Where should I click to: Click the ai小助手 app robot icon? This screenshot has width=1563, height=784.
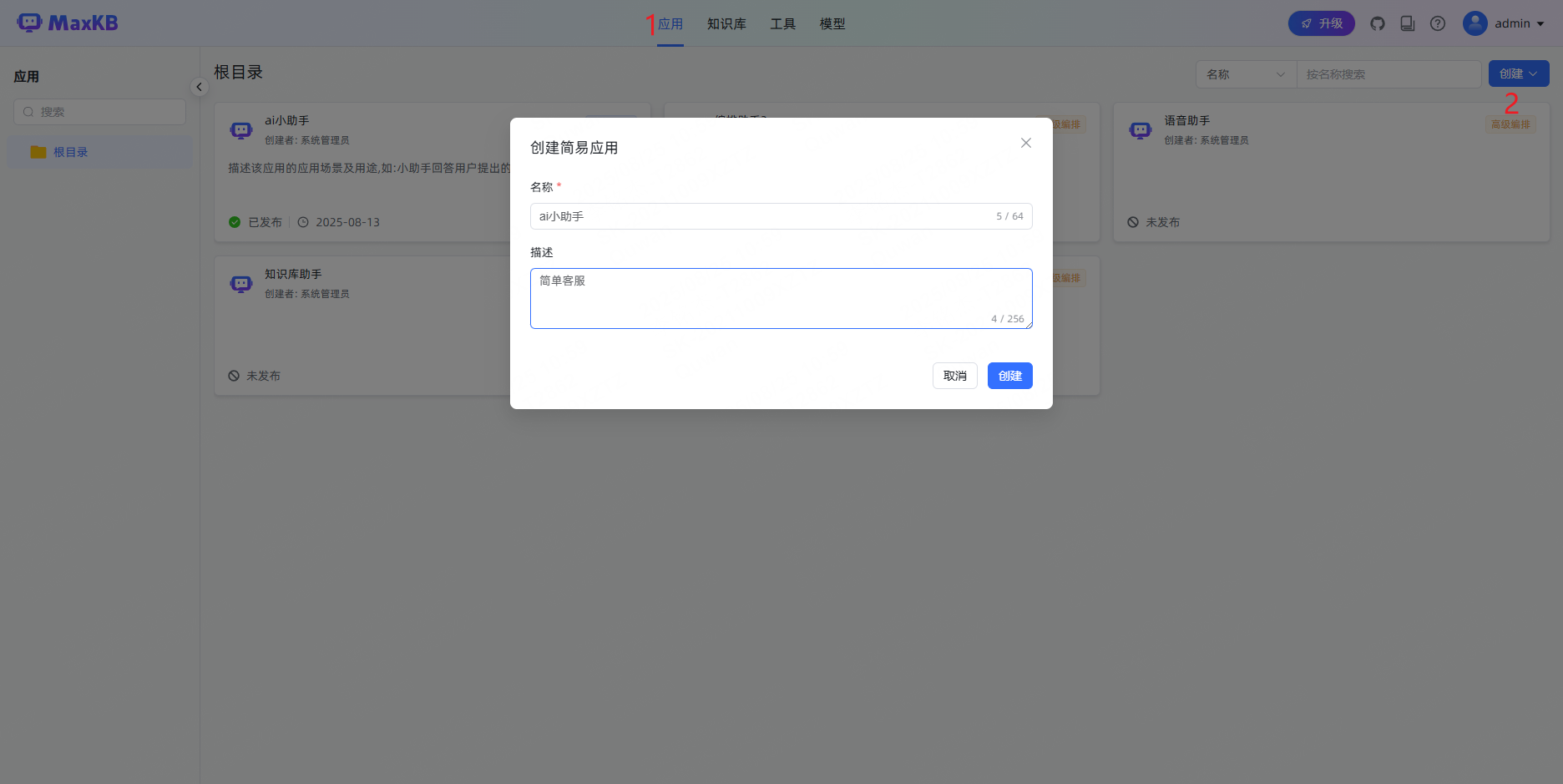click(241, 130)
